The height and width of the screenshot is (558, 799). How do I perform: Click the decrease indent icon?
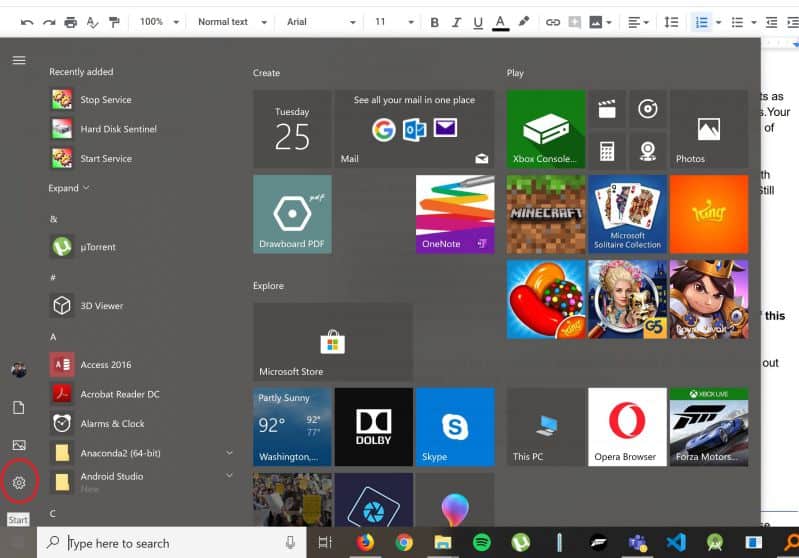pyautogui.click(x=771, y=22)
